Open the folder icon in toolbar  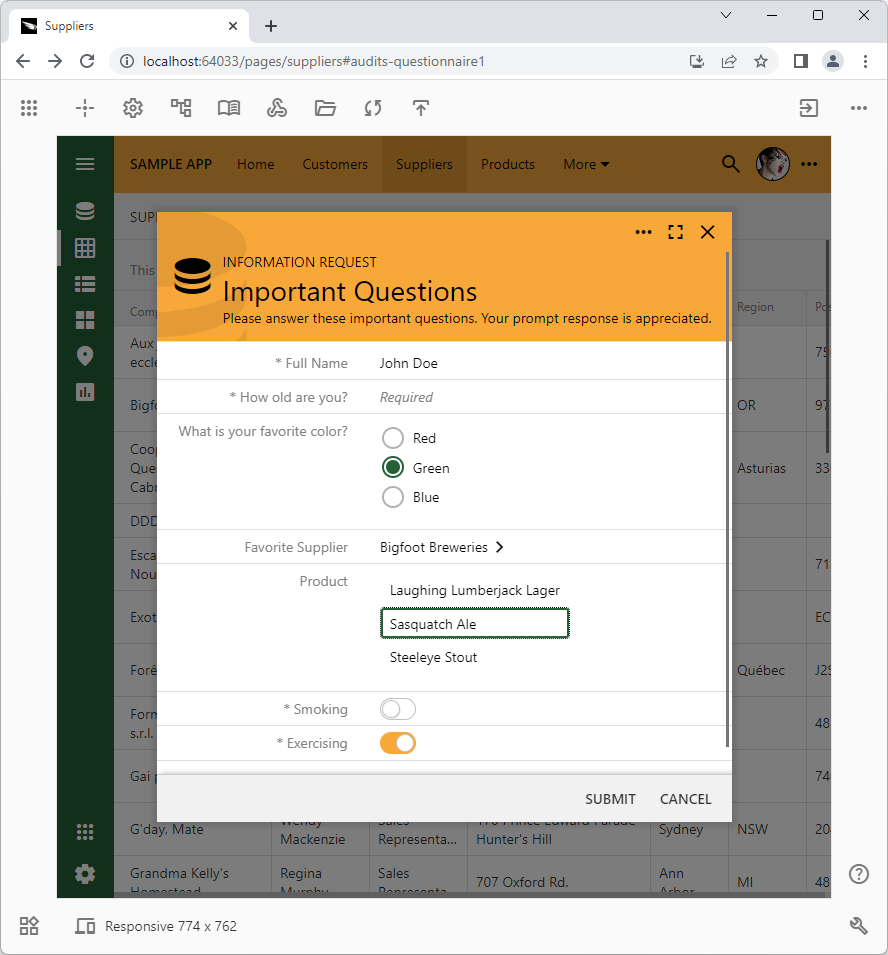325,108
